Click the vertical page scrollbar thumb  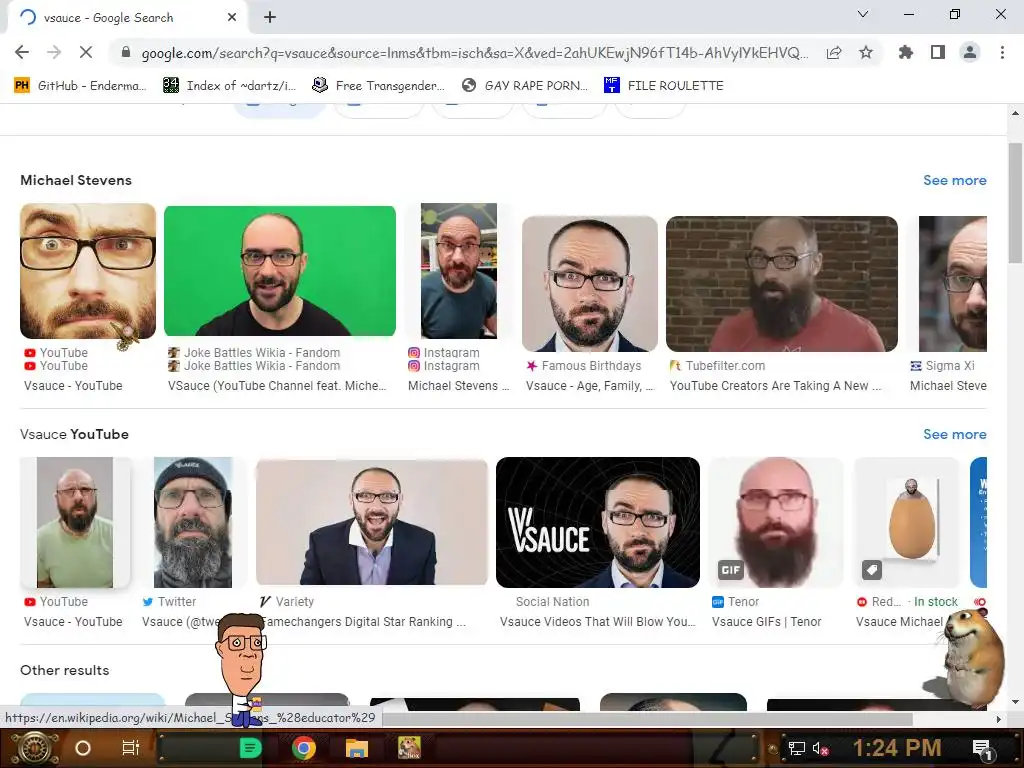tap(1015, 202)
